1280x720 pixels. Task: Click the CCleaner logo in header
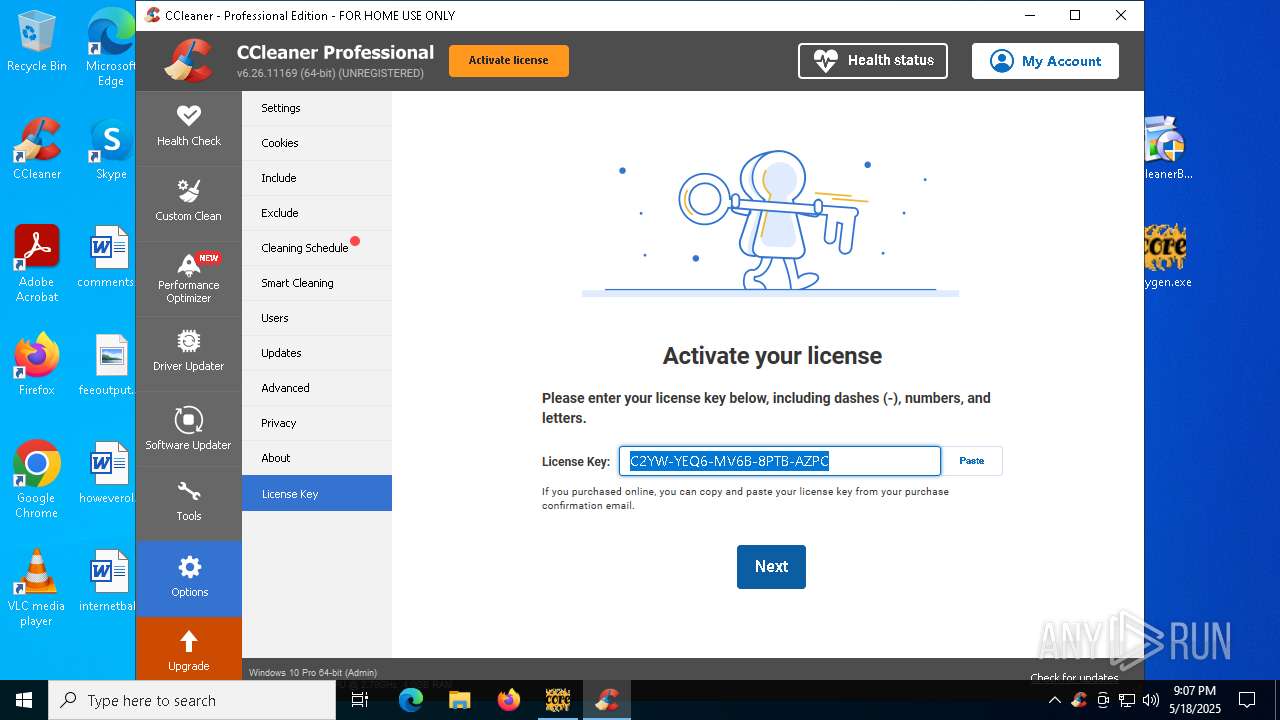click(189, 60)
